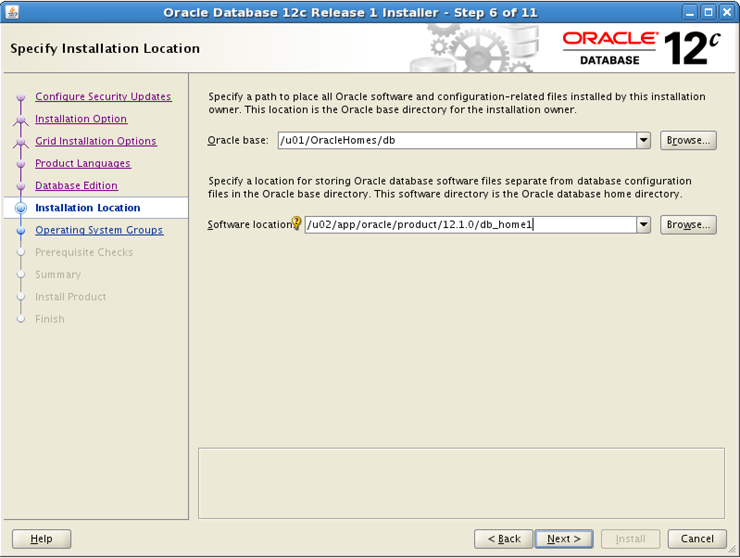The height and width of the screenshot is (558, 740).
Task: Click in the Oracle base text field
Action: (457, 140)
